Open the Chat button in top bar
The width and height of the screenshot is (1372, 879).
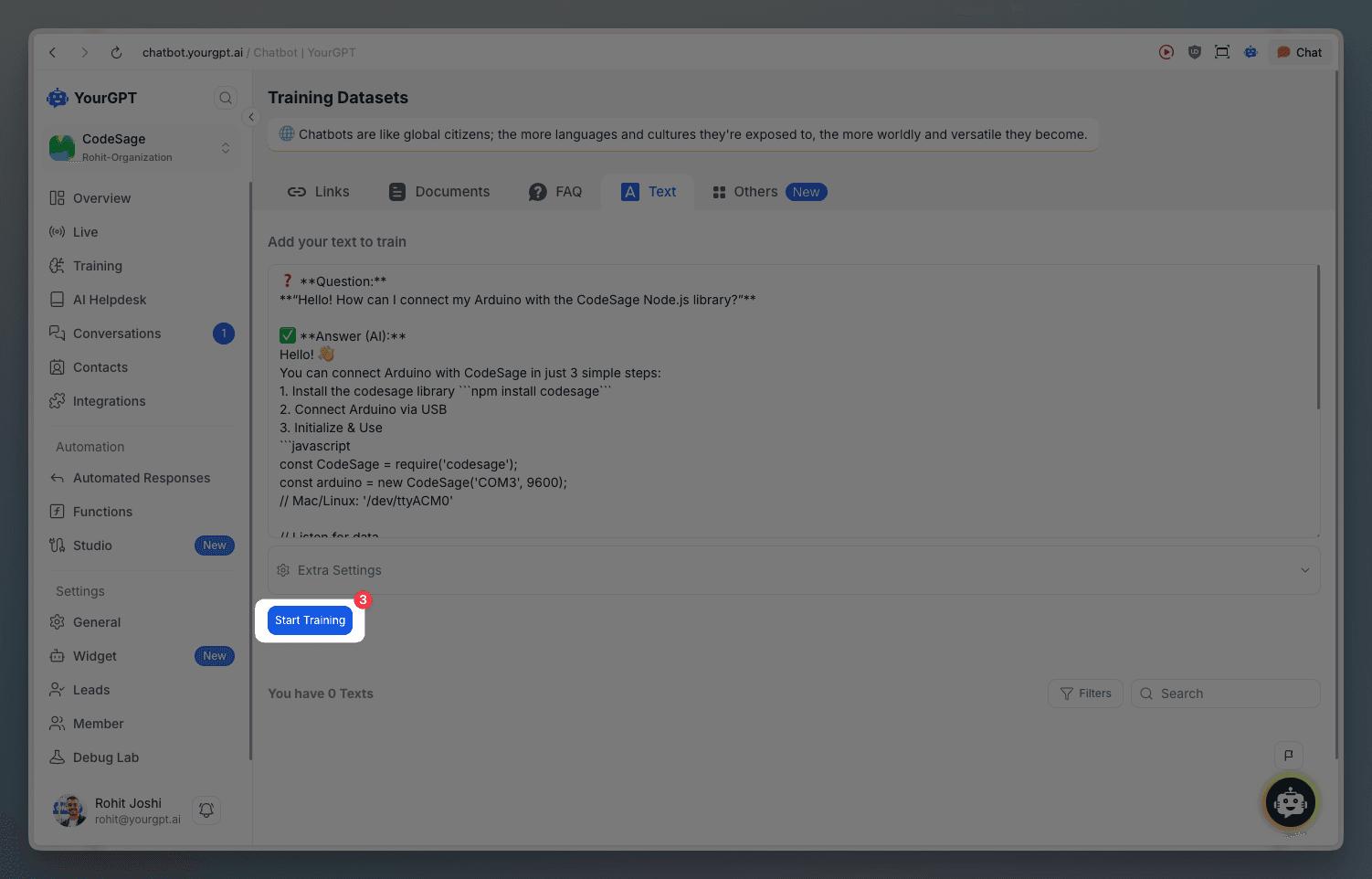click(1299, 52)
